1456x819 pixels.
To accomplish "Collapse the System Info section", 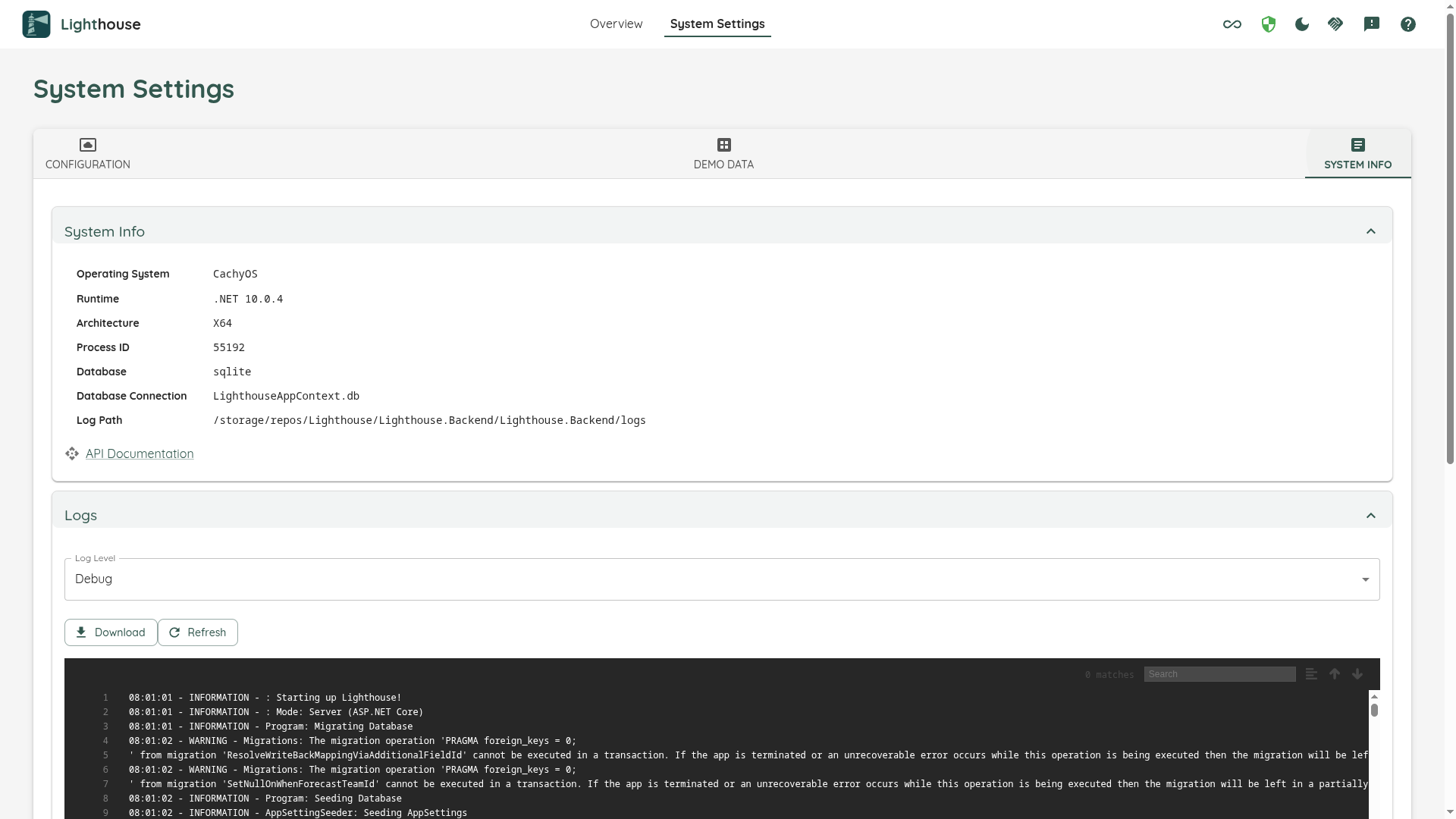I will [x=1370, y=231].
